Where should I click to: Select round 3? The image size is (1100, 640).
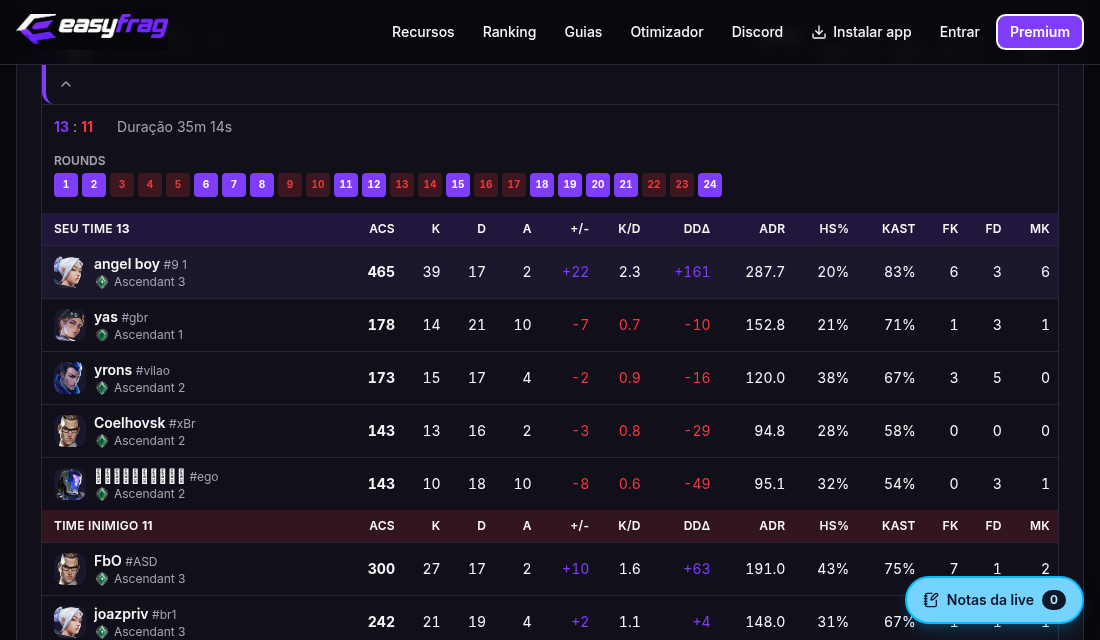point(122,185)
